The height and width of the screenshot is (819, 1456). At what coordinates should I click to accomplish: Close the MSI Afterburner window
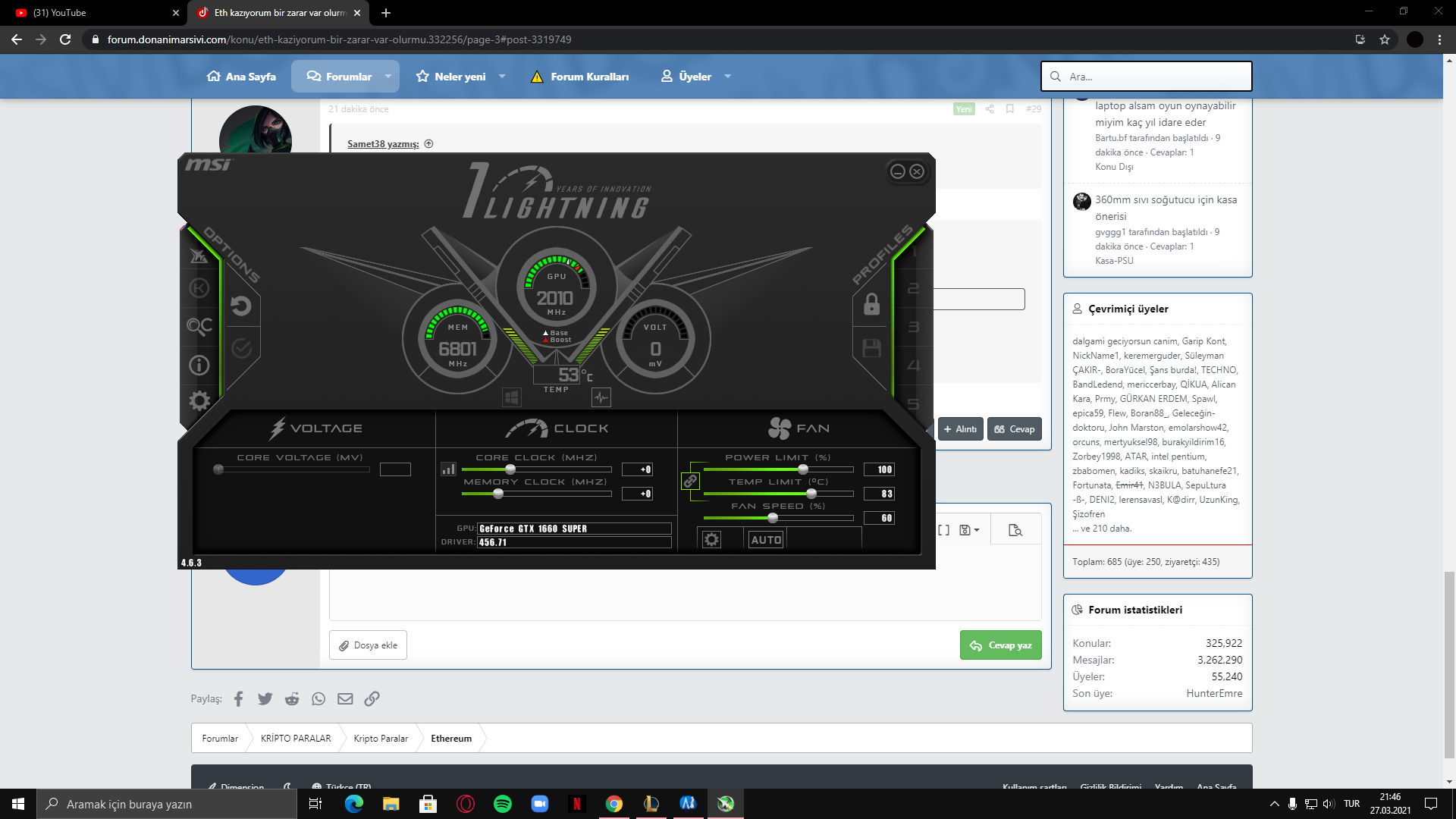[x=917, y=171]
